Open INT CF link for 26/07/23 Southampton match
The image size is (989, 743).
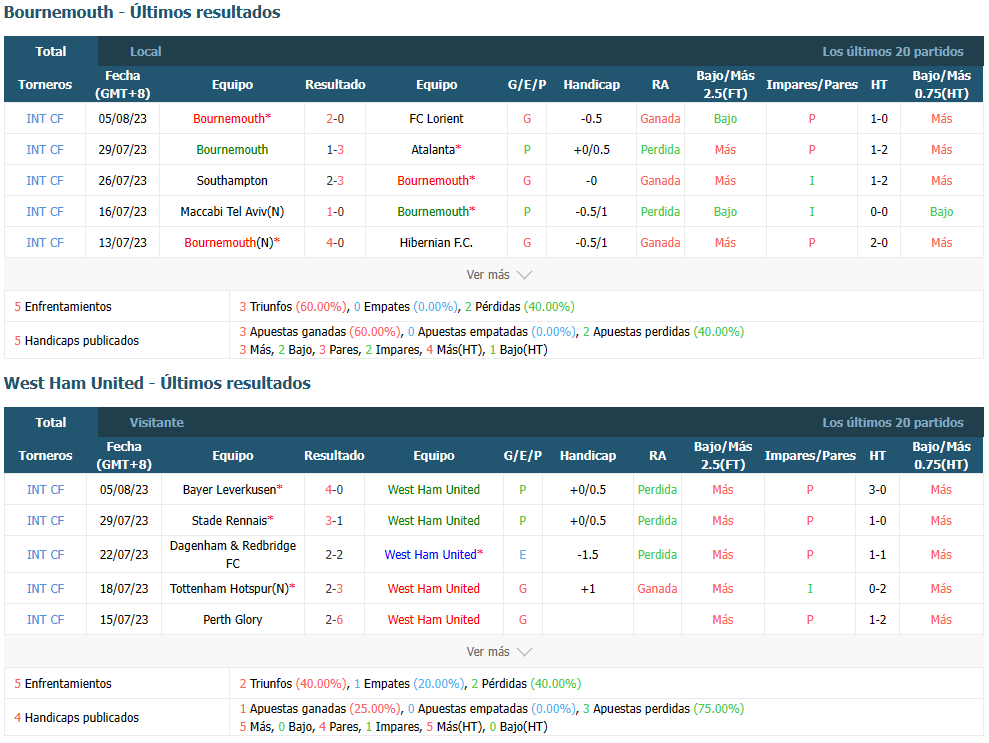45,180
